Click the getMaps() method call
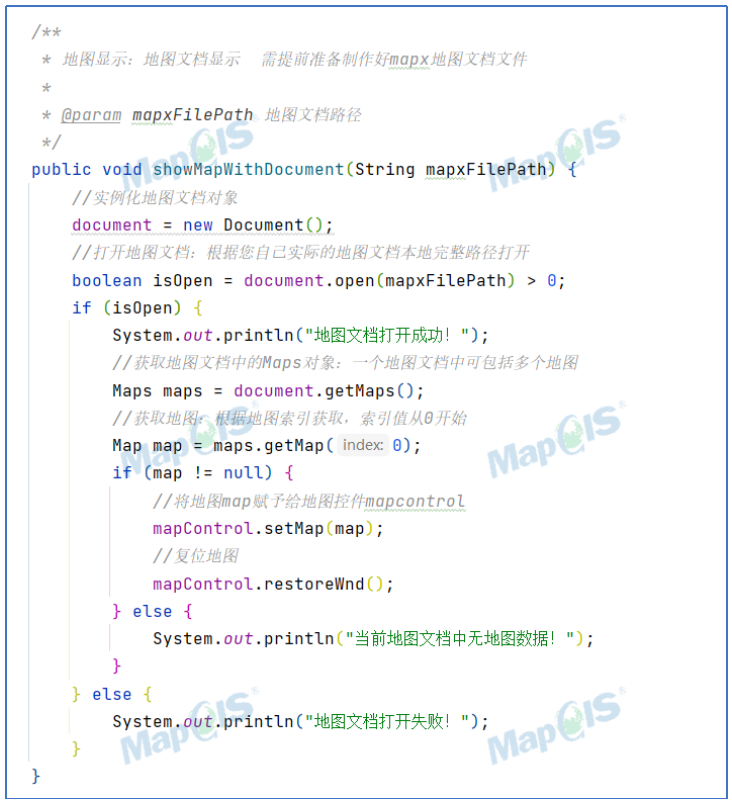Image resolution: width=732 pixels, height=804 pixels. coord(378,391)
